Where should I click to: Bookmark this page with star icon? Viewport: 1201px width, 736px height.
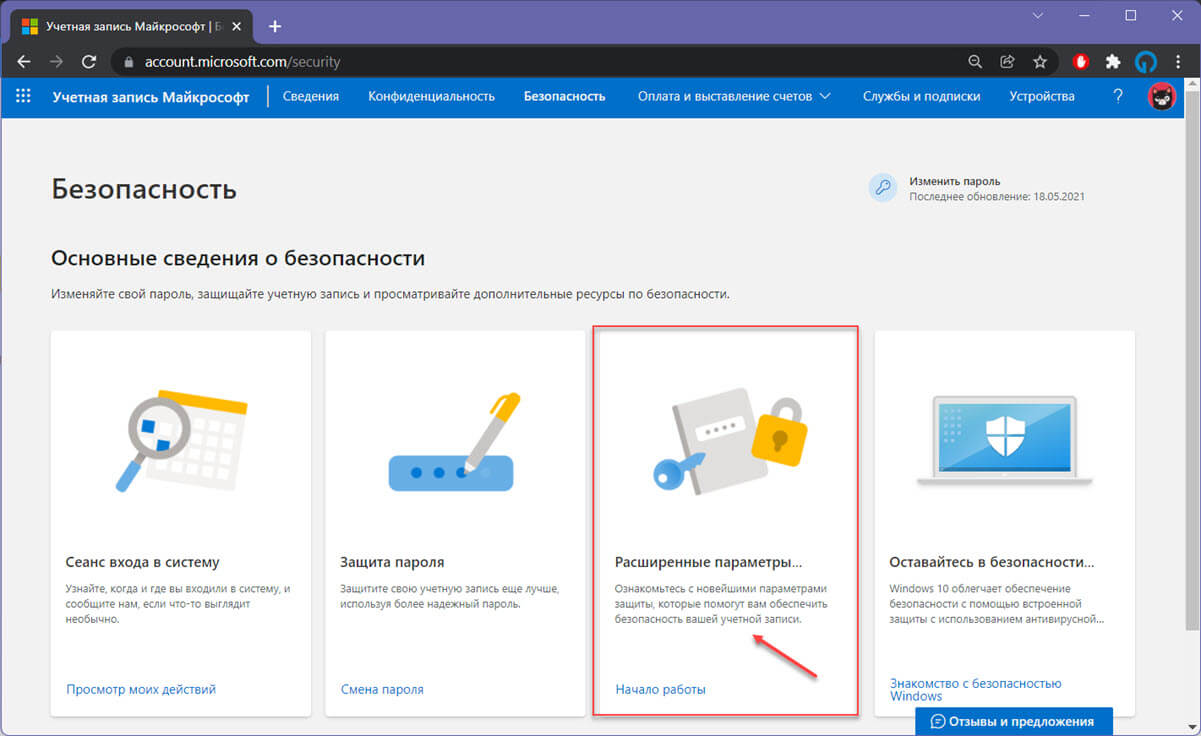coord(1039,62)
